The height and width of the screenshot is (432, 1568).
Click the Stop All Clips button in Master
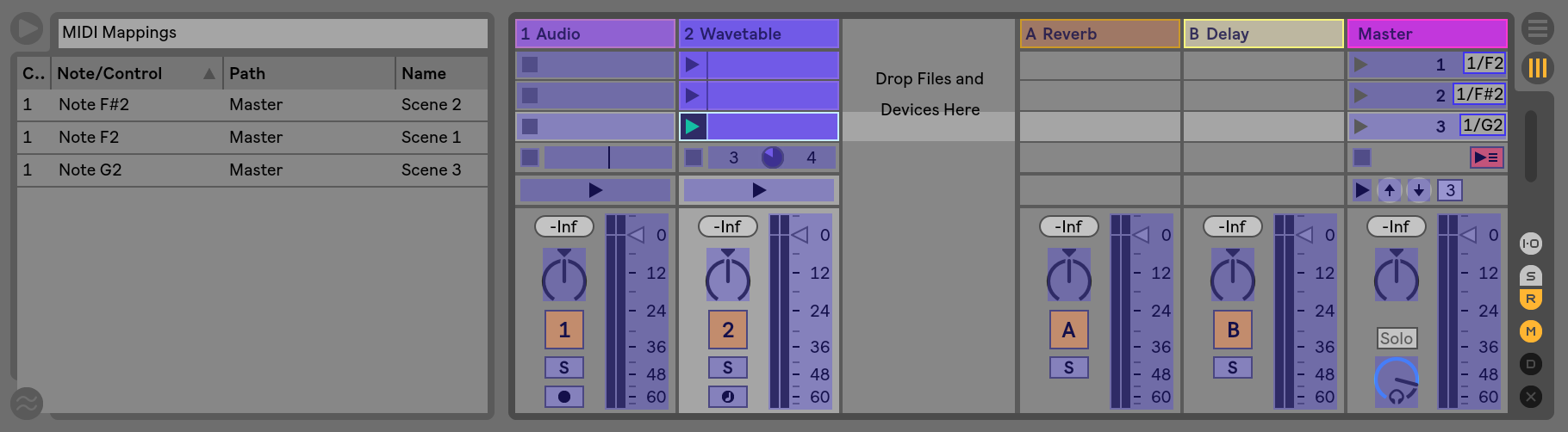(x=1362, y=157)
